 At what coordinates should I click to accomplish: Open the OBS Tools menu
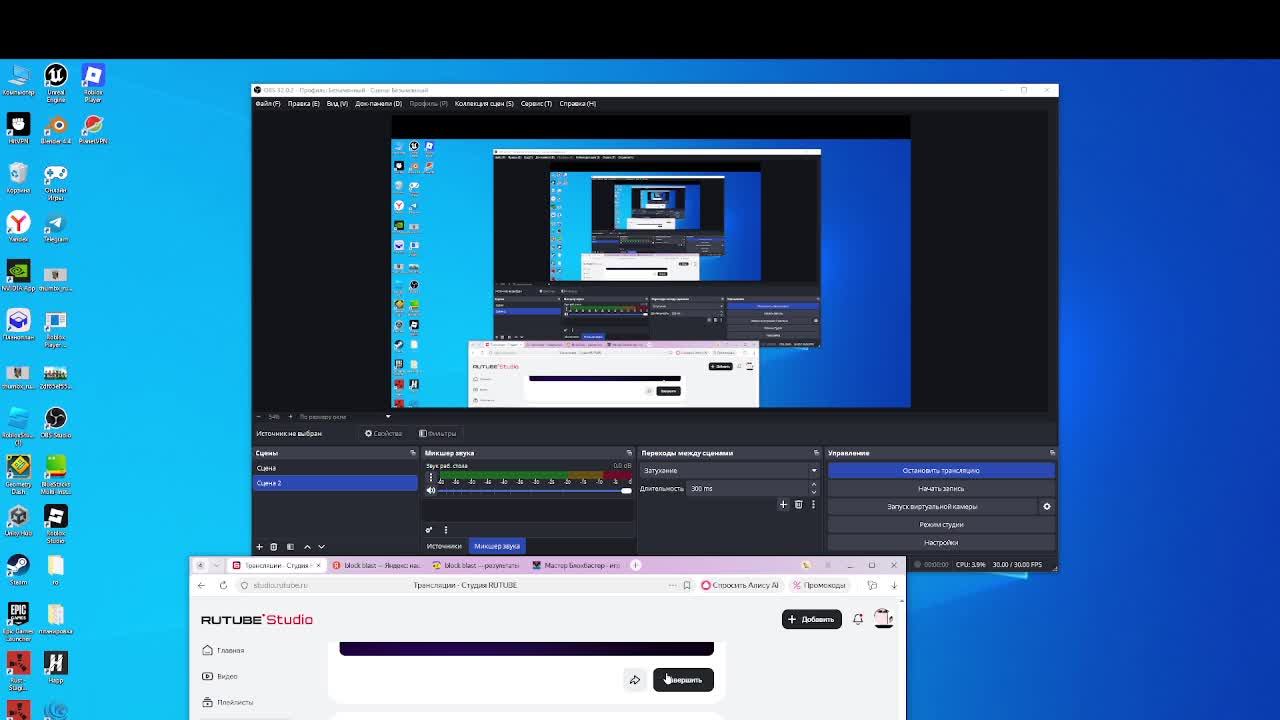[x=536, y=103]
